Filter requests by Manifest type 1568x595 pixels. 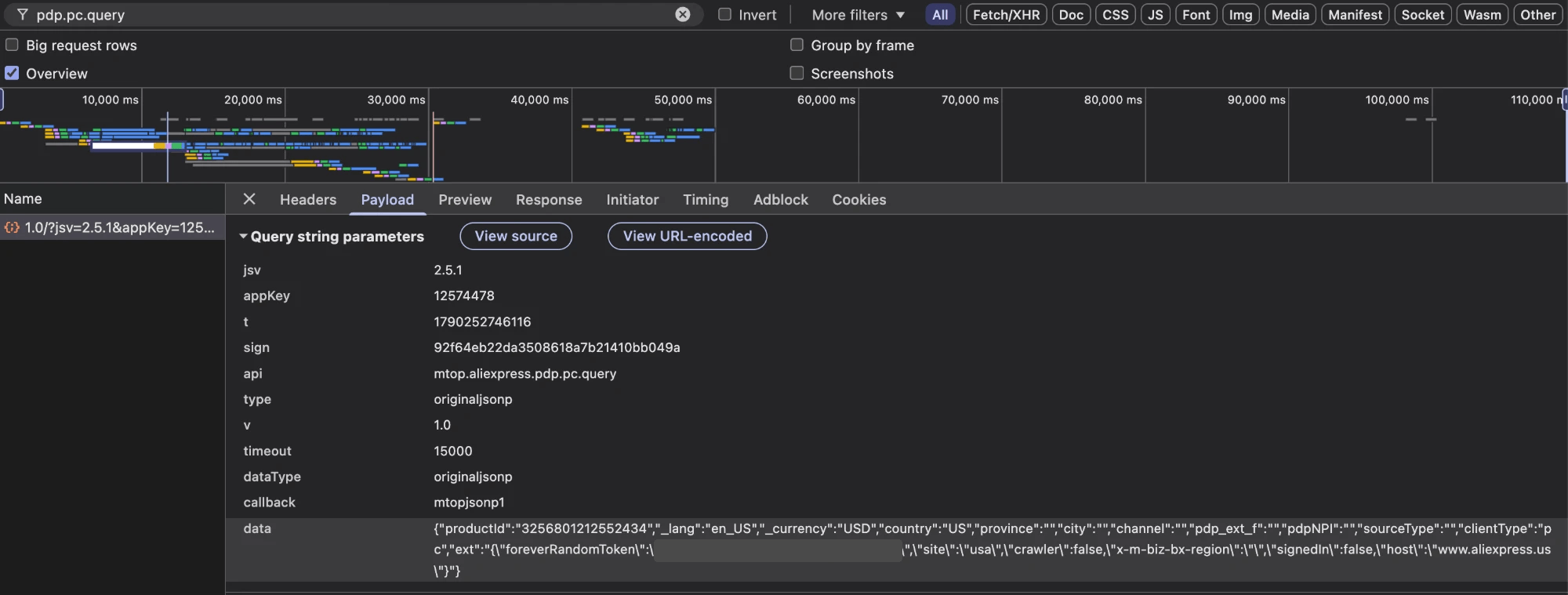1356,15
